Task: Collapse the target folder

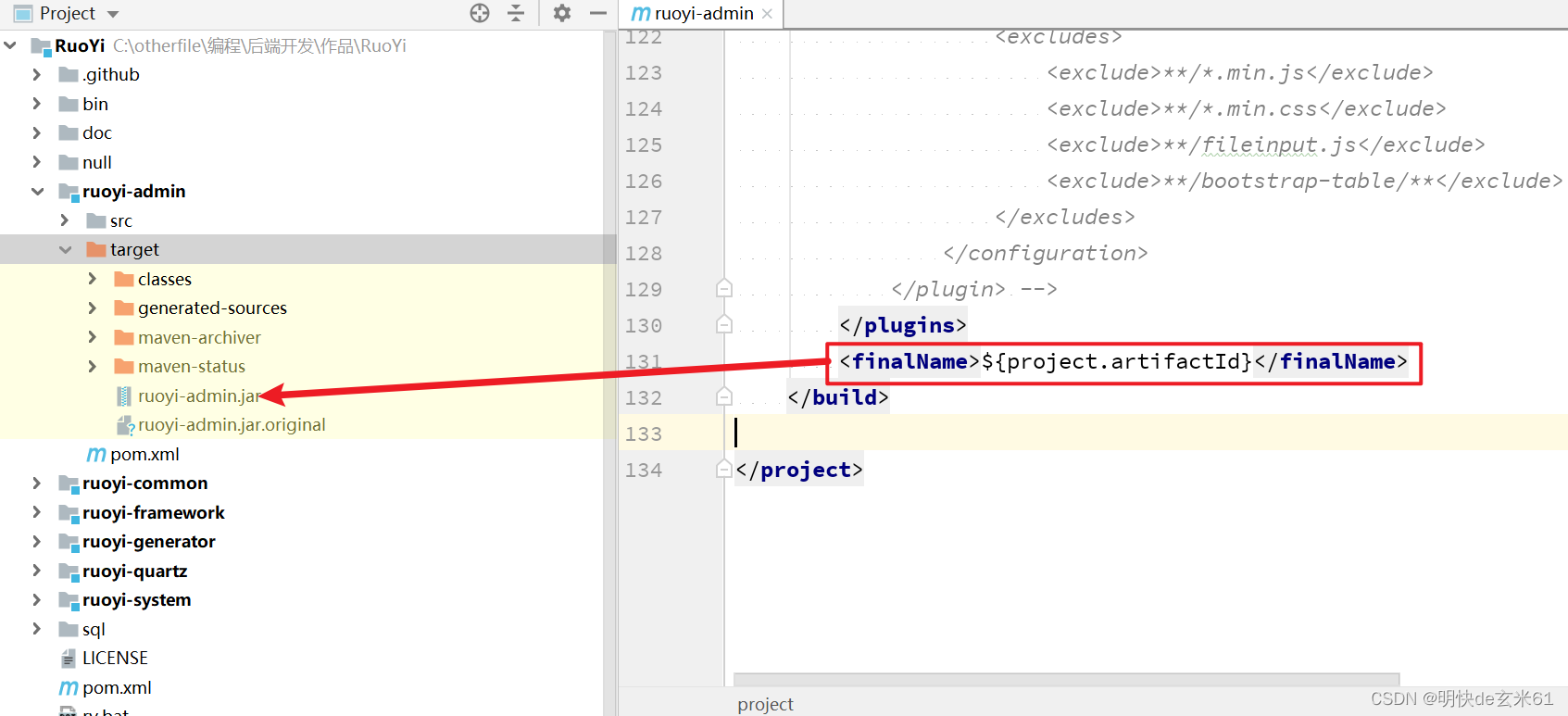Action: 66,249
